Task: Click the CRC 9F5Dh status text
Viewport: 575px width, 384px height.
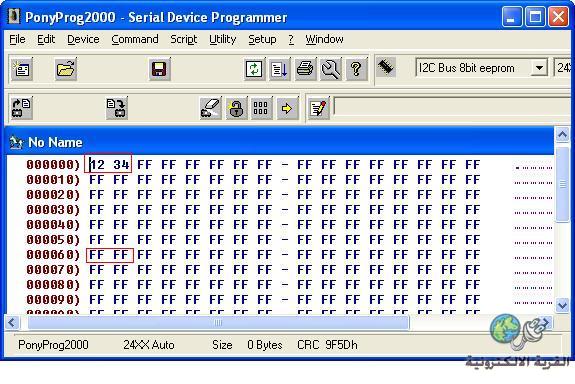Action: 327,345
